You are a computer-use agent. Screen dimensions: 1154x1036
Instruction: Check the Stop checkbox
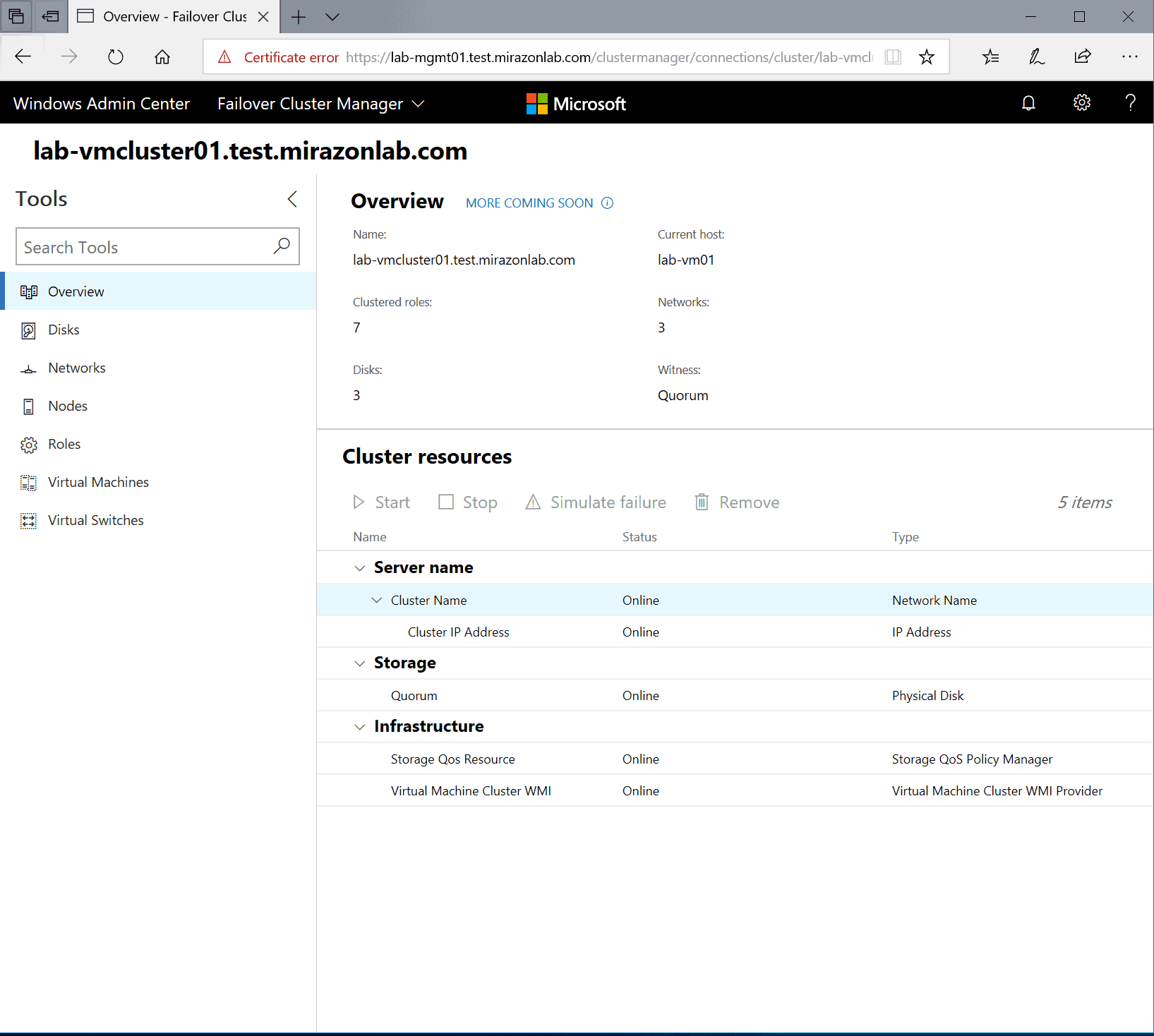[446, 502]
